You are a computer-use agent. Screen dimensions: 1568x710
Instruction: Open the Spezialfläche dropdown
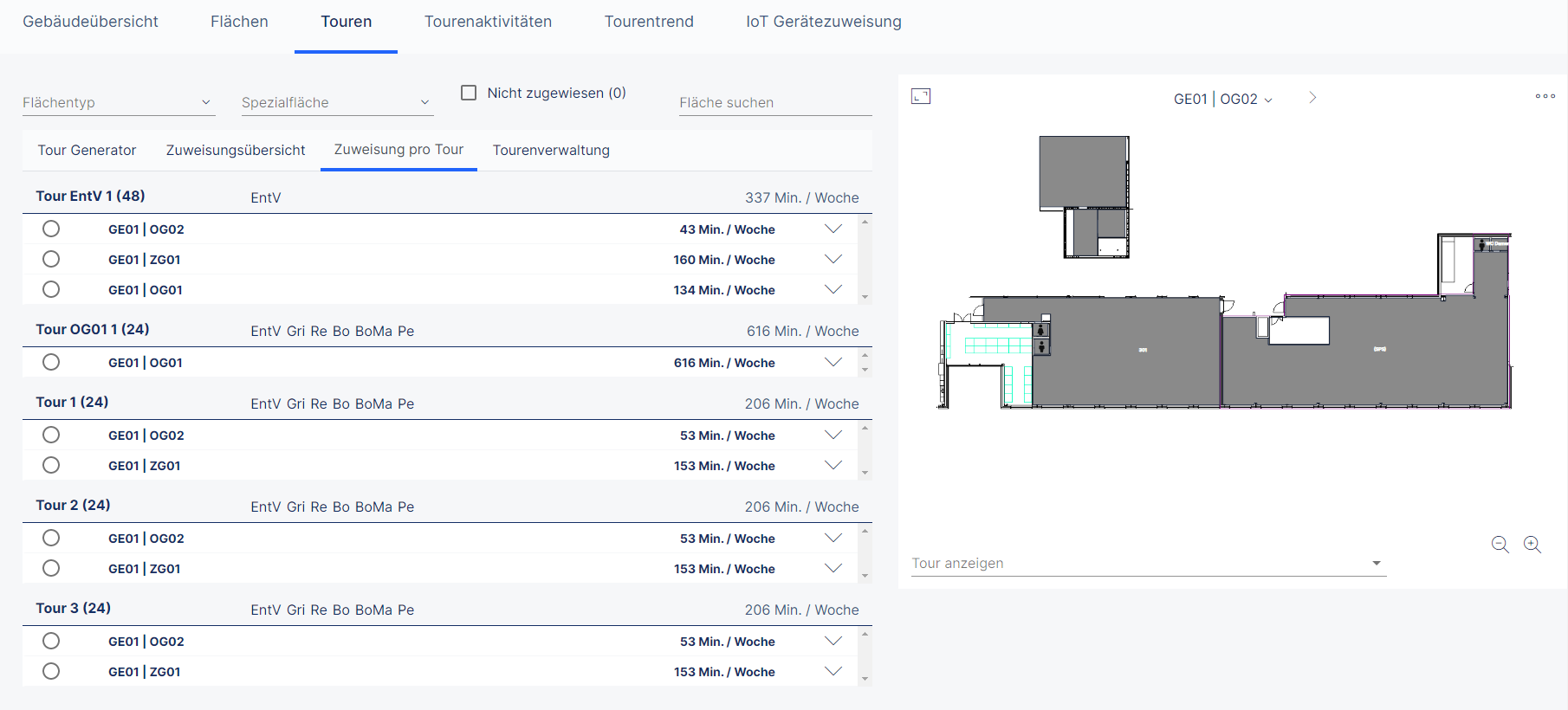tap(337, 102)
